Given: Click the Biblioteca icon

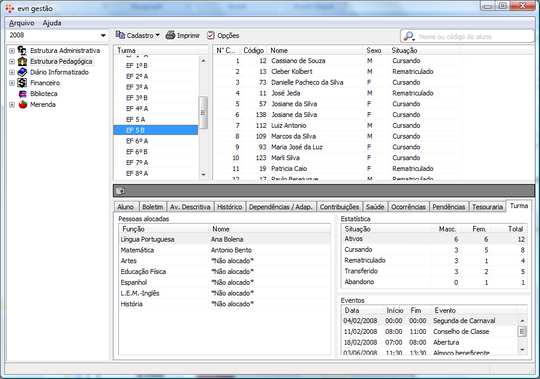Looking at the screenshot, I should pos(23,94).
